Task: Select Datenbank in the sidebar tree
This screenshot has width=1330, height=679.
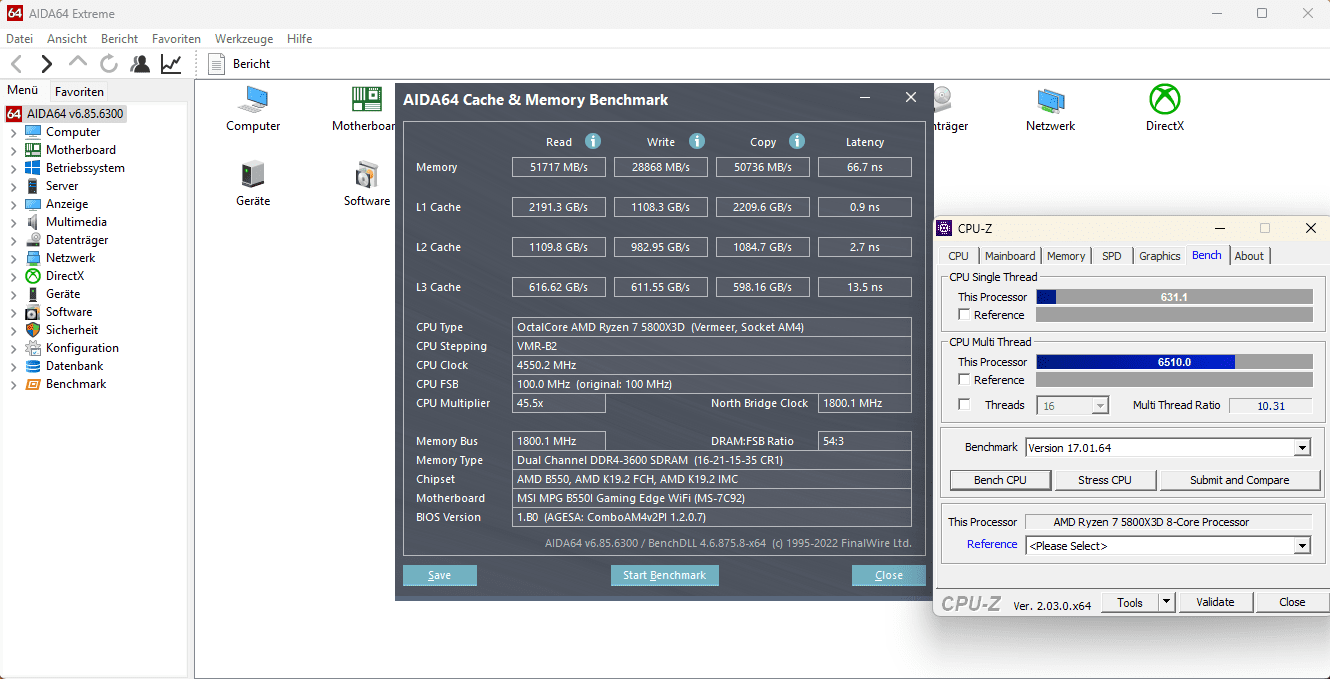Action: 74,366
